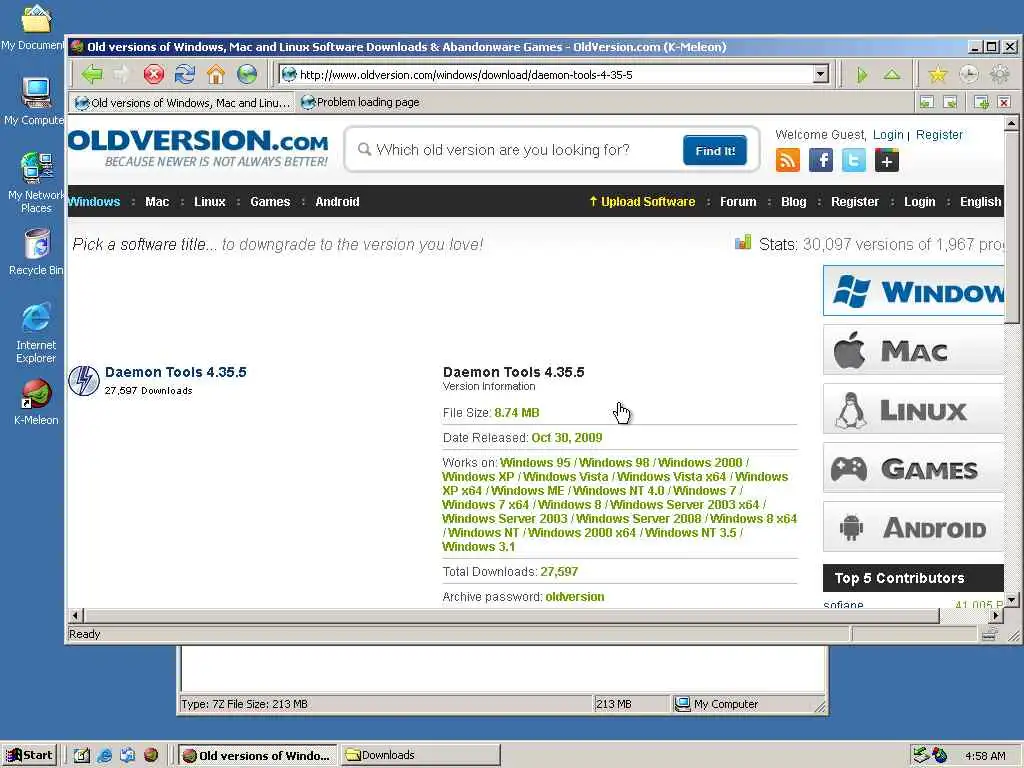Open the K-Meleon desktop shortcut
This screenshot has height=768, width=1024.
(x=36, y=402)
